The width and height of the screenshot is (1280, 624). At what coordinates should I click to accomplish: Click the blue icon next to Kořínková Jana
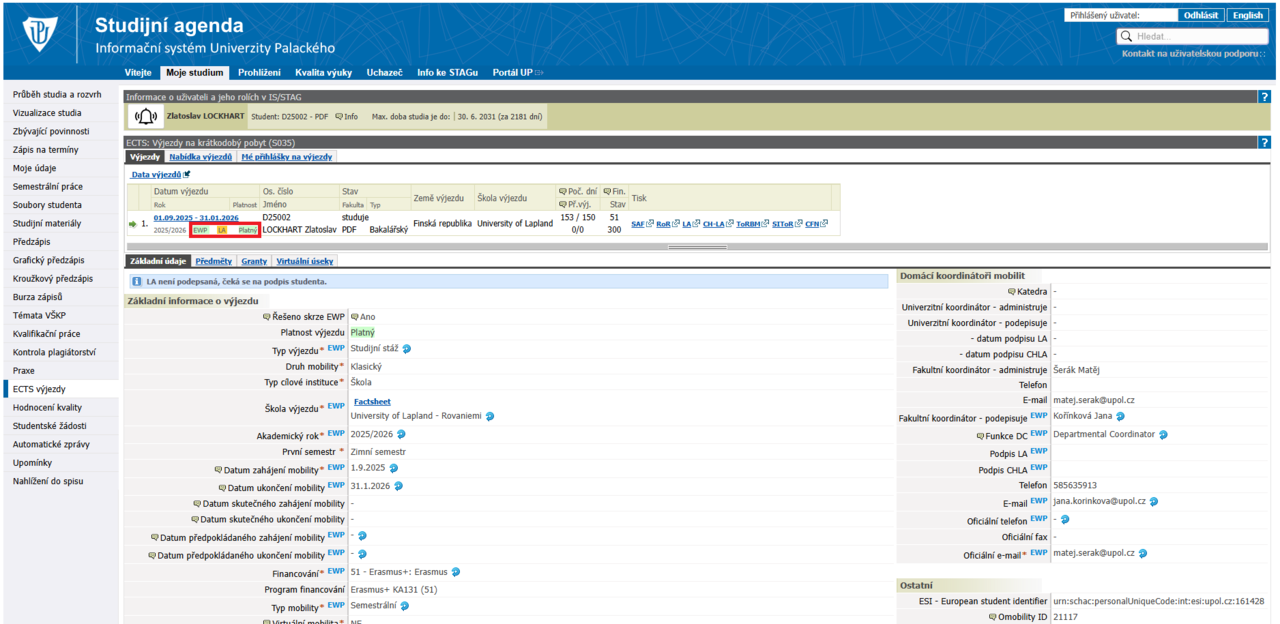(1121, 416)
